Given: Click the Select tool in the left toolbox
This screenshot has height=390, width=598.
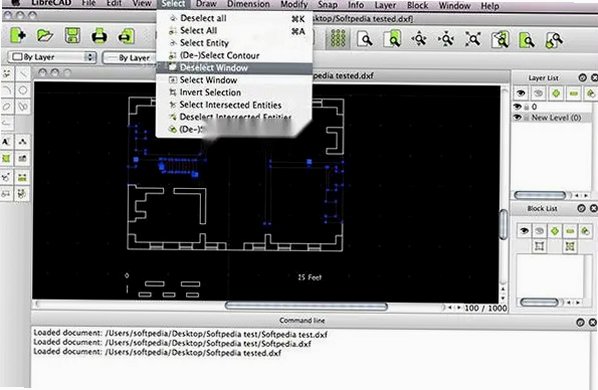Looking at the screenshot, I should point(23,194).
